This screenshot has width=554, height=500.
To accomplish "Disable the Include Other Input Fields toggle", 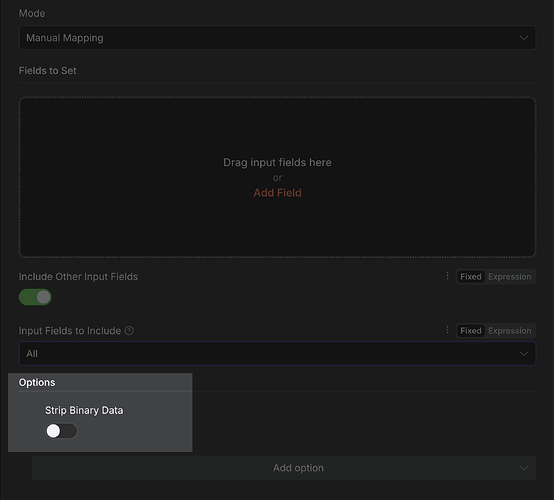I will tap(35, 297).
